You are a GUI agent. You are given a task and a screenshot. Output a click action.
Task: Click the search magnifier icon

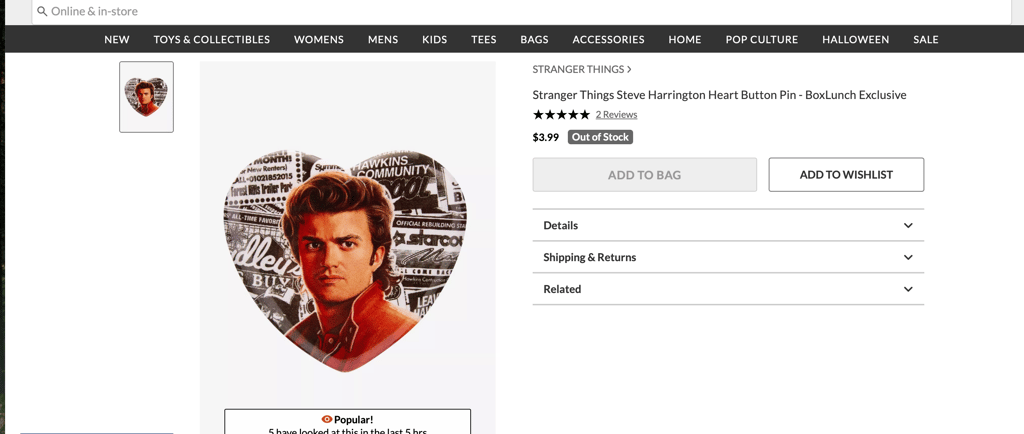tap(42, 12)
